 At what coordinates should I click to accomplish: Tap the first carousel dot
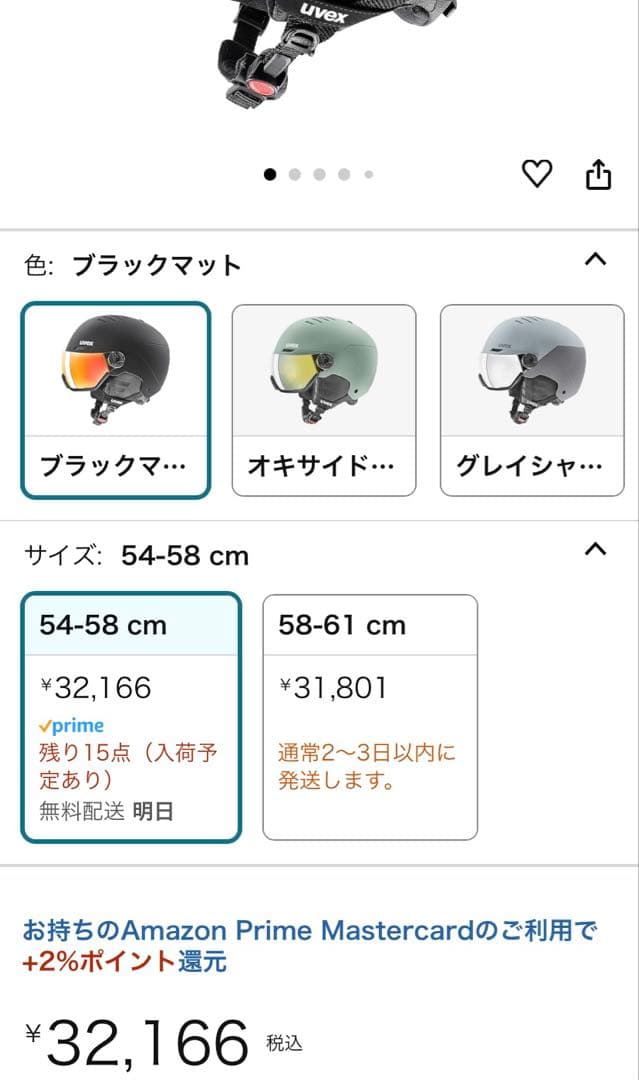[x=269, y=173]
